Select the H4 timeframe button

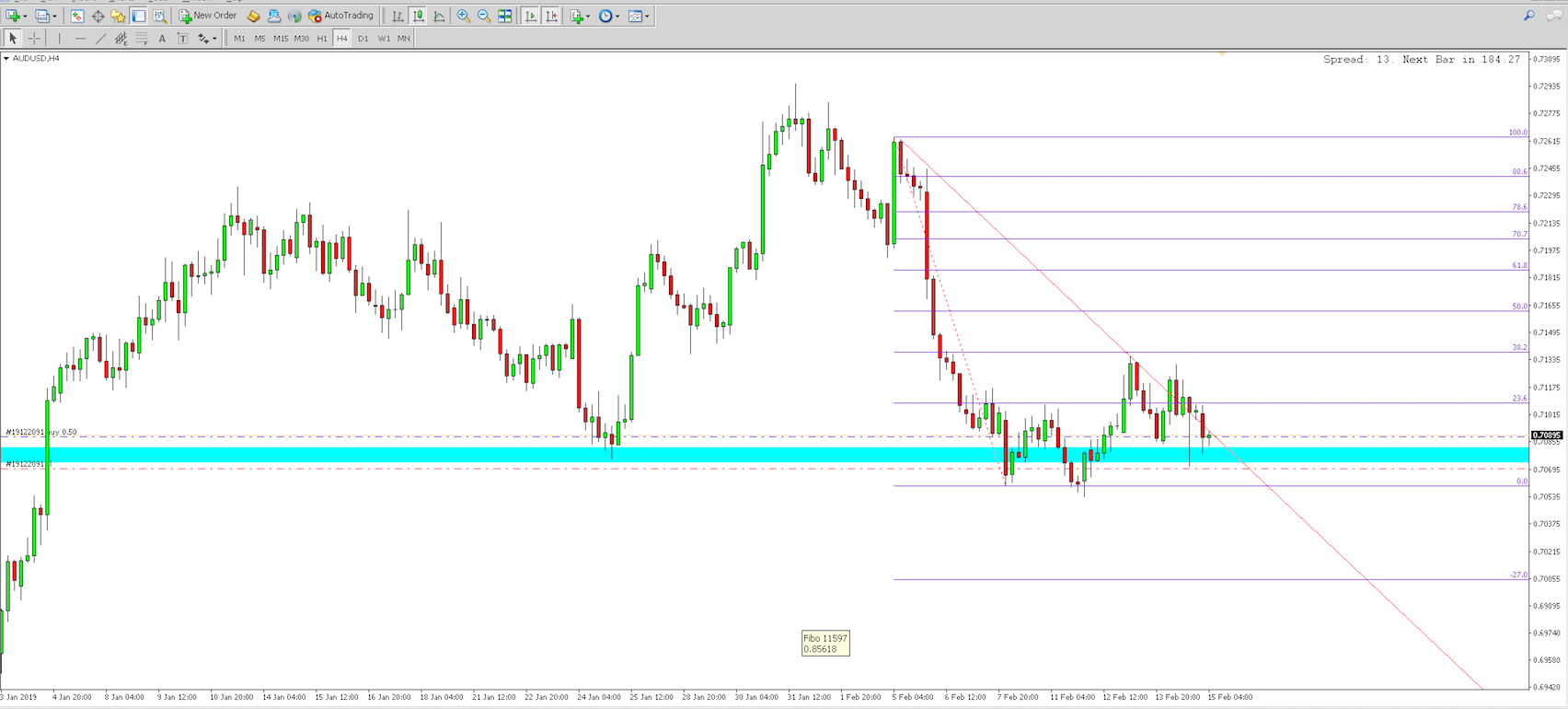point(342,38)
